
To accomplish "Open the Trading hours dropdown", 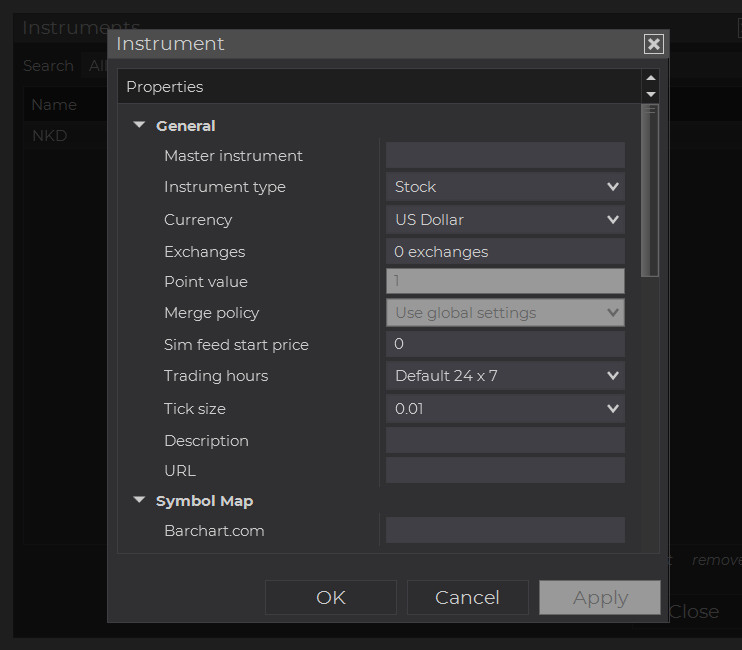I will [505, 376].
